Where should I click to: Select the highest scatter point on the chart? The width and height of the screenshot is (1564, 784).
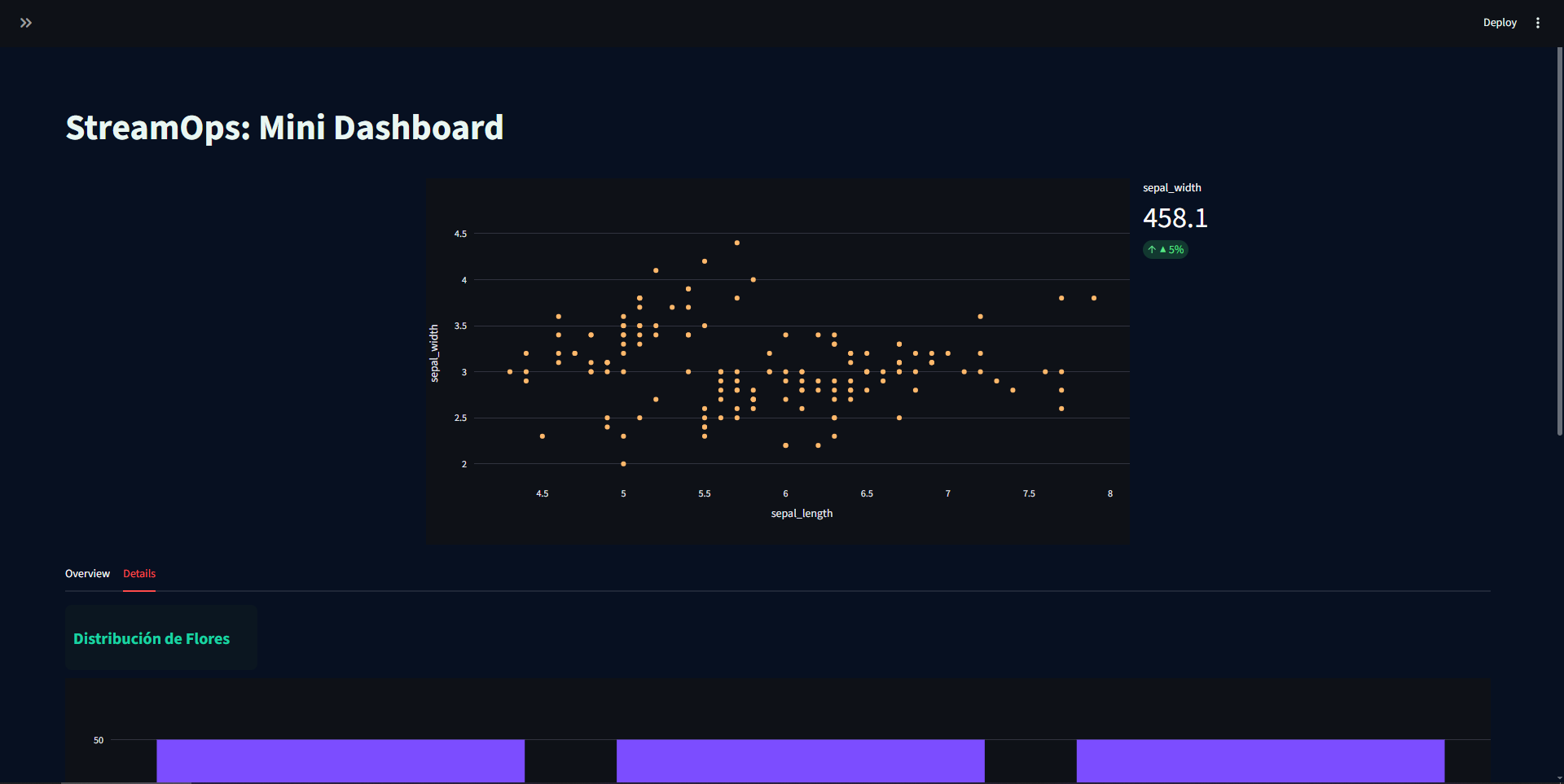[x=737, y=243]
